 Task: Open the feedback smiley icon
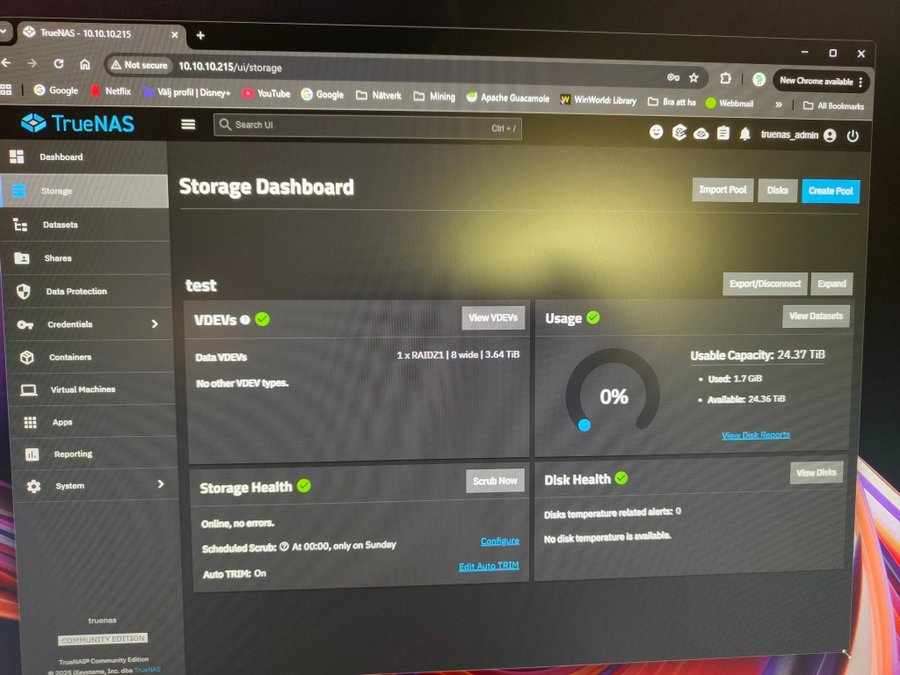[x=656, y=132]
